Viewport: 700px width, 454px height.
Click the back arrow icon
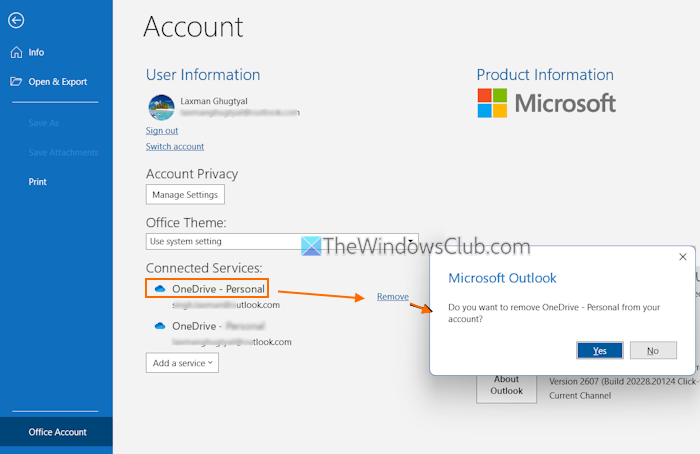(x=16, y=20)
